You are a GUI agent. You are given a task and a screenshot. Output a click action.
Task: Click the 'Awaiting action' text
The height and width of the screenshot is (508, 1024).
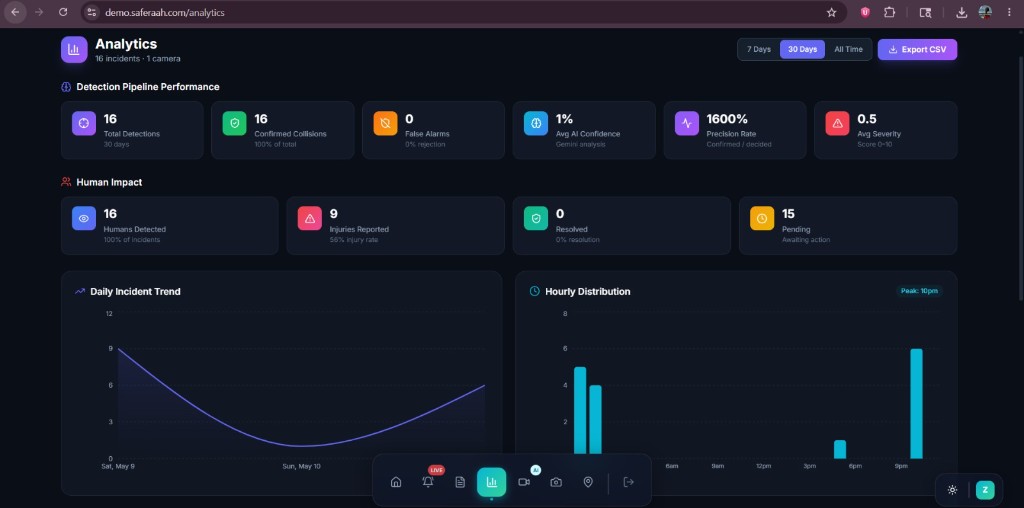806,240
